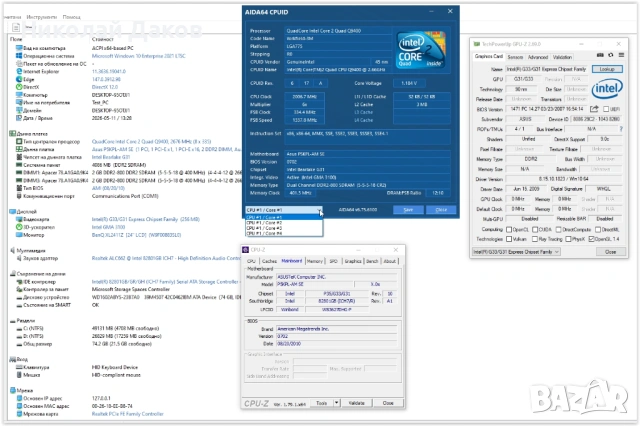Click the Intel Core 2 Quad logo in CPUID
This screenshot has height=426, width=640.
coord(421,50)
